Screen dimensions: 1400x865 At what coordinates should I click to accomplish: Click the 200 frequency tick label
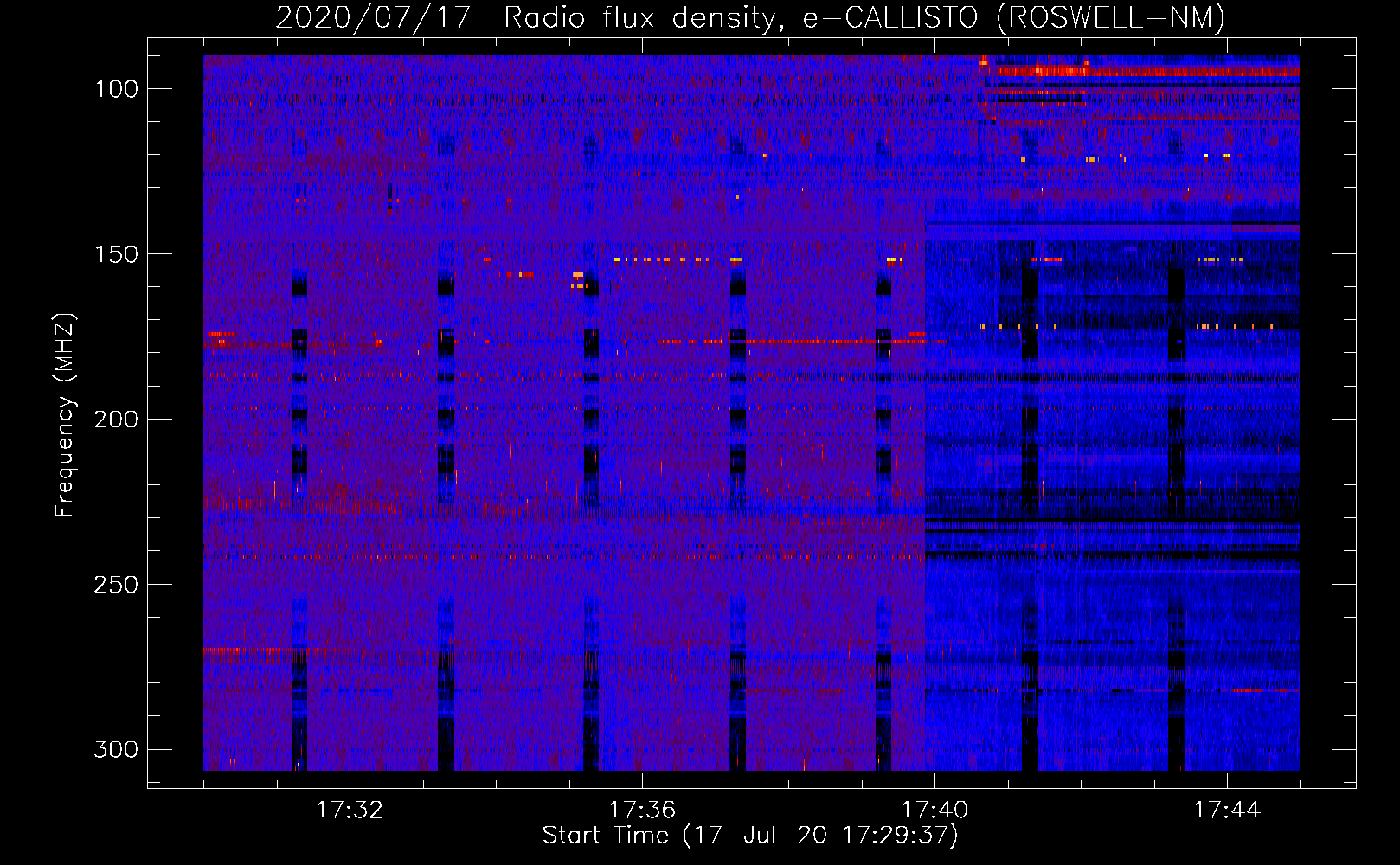click(x=117, y=420)
